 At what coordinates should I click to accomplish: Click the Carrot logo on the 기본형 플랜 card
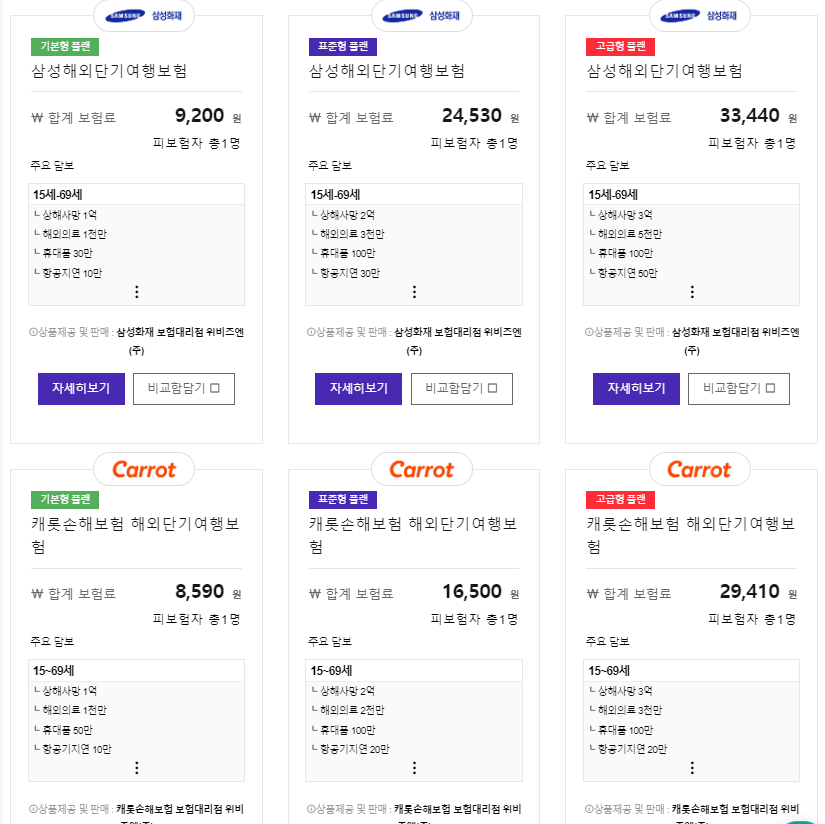143,469
